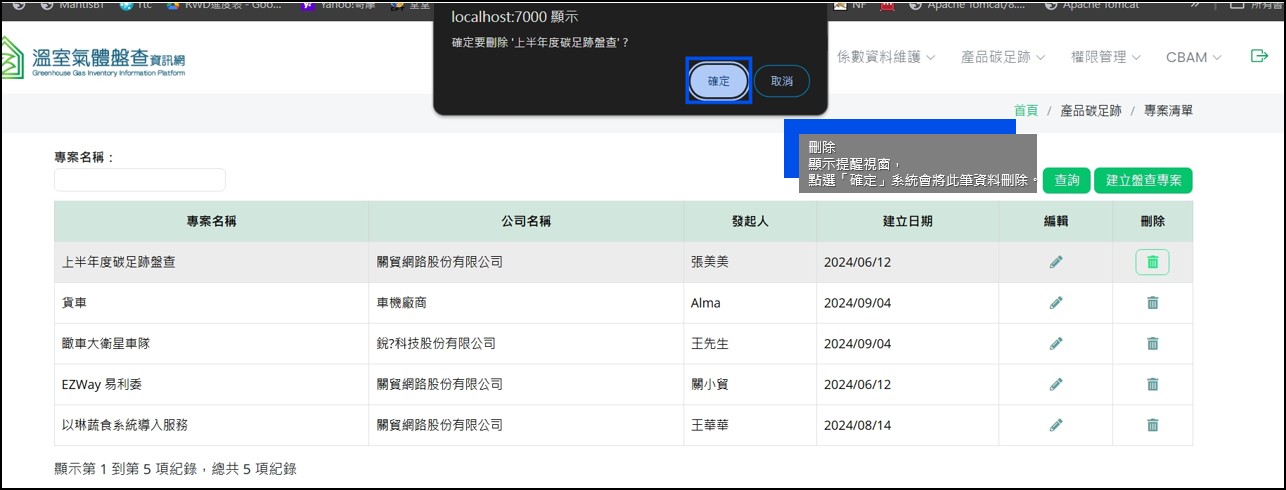Click the trash icon for 上半年度碳足跡盤查

pos(1152,262)
